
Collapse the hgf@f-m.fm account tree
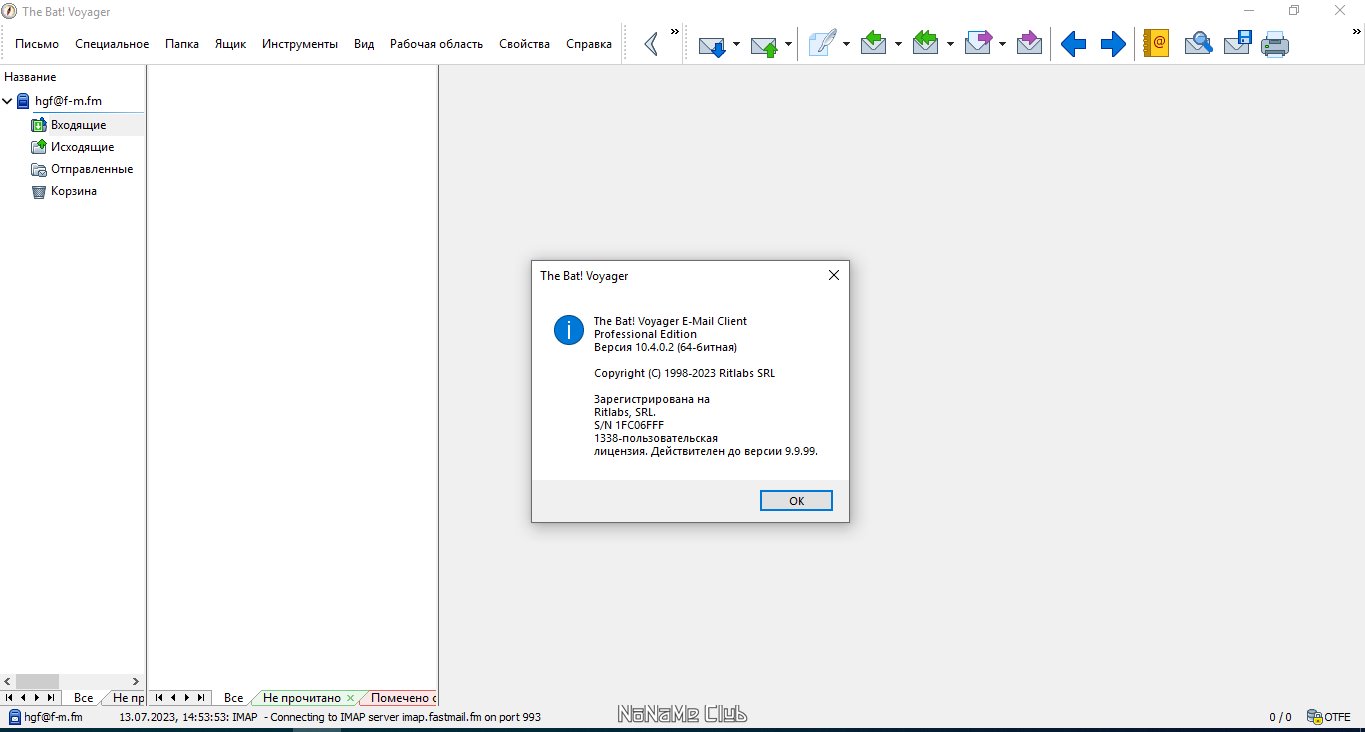[x=7, y=101]
